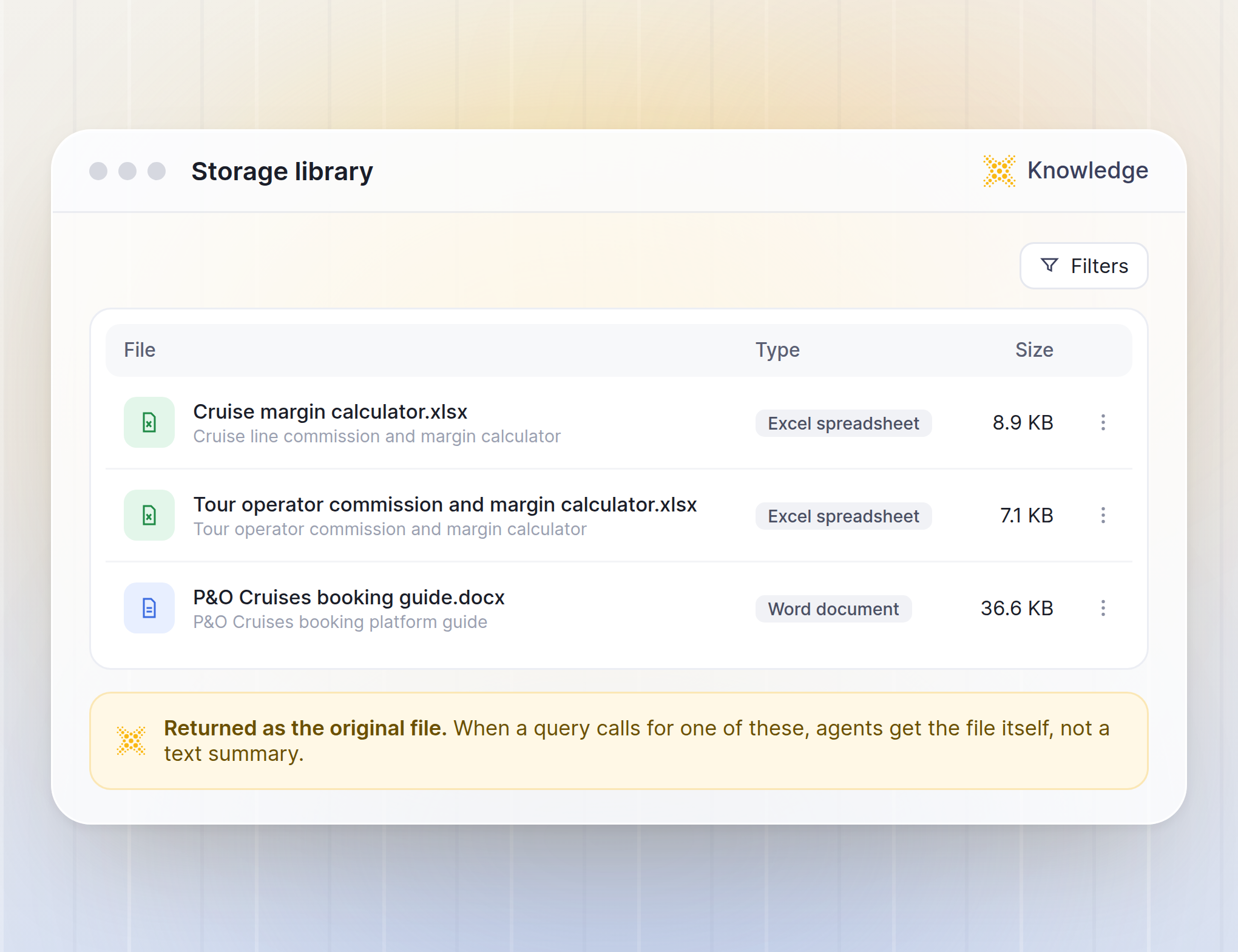Image resolution: width=1238 pixels, height=952 pixels.
Task: Click the funnel icon in Filters
Action: 1049,265
